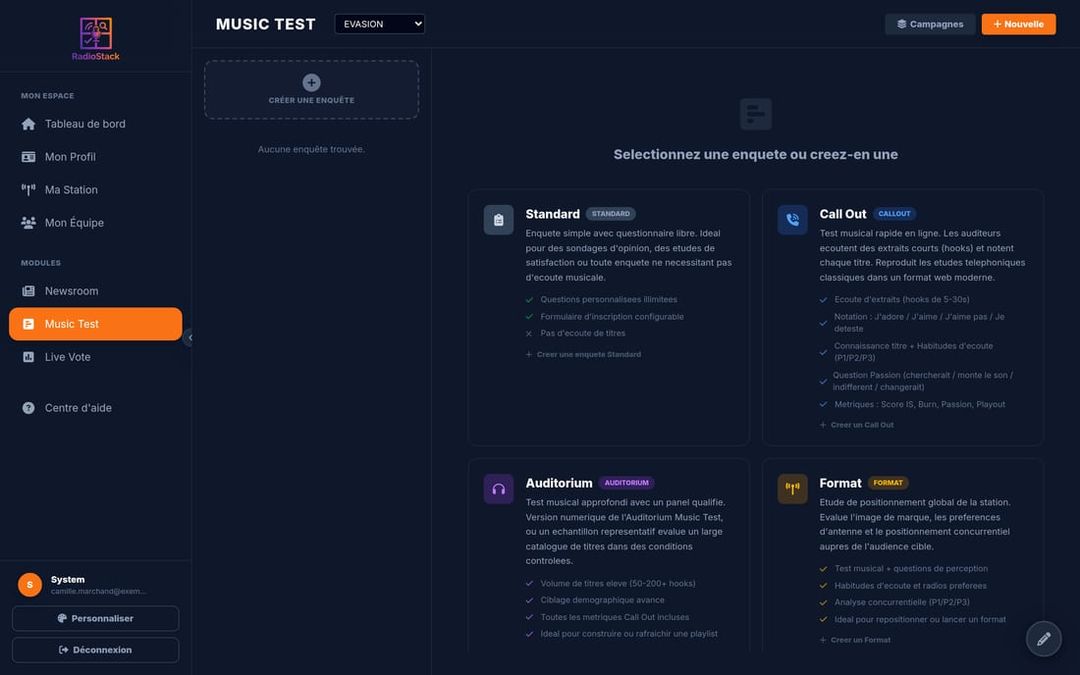The image size is (1080, 675).
Task: Click the Call Out card title
Action: [x=842, y=214]
